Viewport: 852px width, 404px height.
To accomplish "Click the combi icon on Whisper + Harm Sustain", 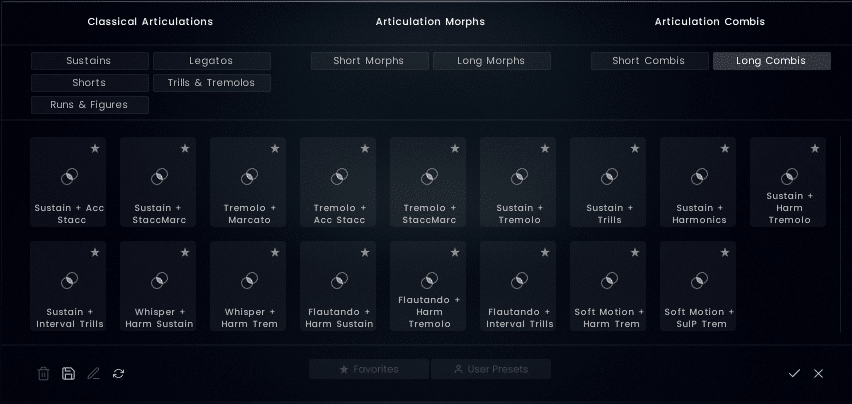I will coord(159,281).
